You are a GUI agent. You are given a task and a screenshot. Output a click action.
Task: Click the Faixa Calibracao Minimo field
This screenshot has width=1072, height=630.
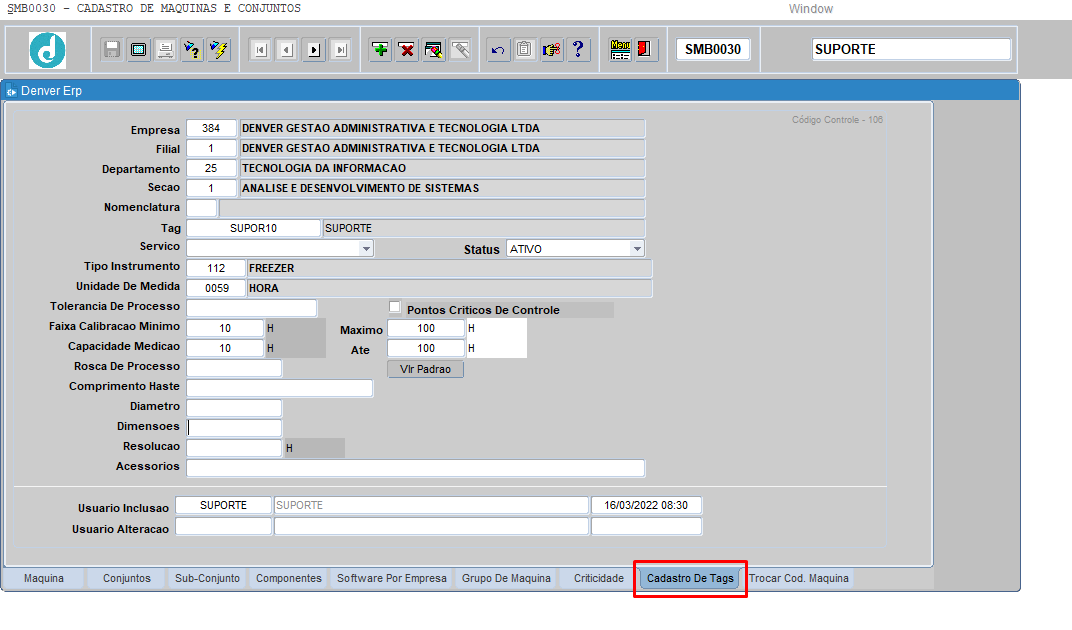point(225,328)
